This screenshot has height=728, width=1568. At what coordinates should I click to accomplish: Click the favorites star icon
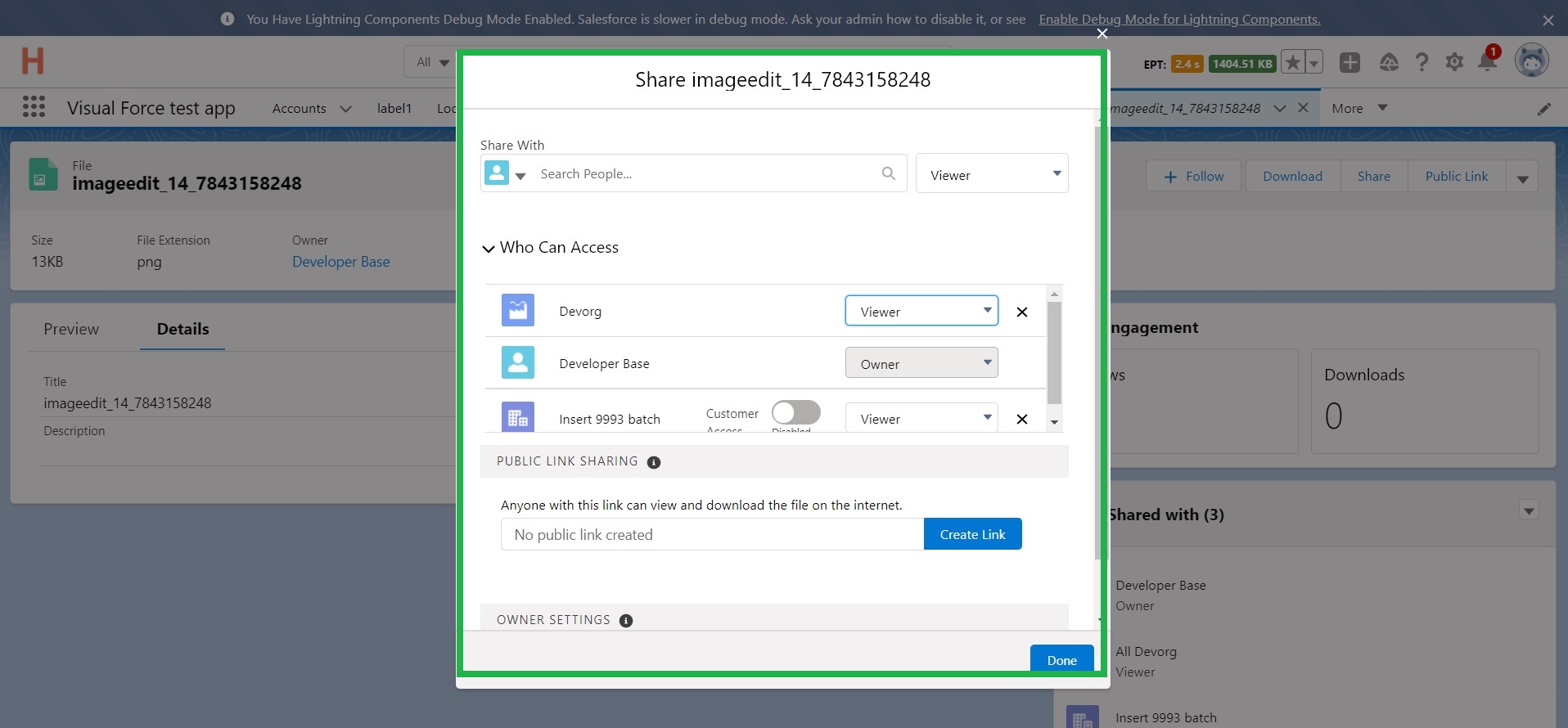(1293, 62)
